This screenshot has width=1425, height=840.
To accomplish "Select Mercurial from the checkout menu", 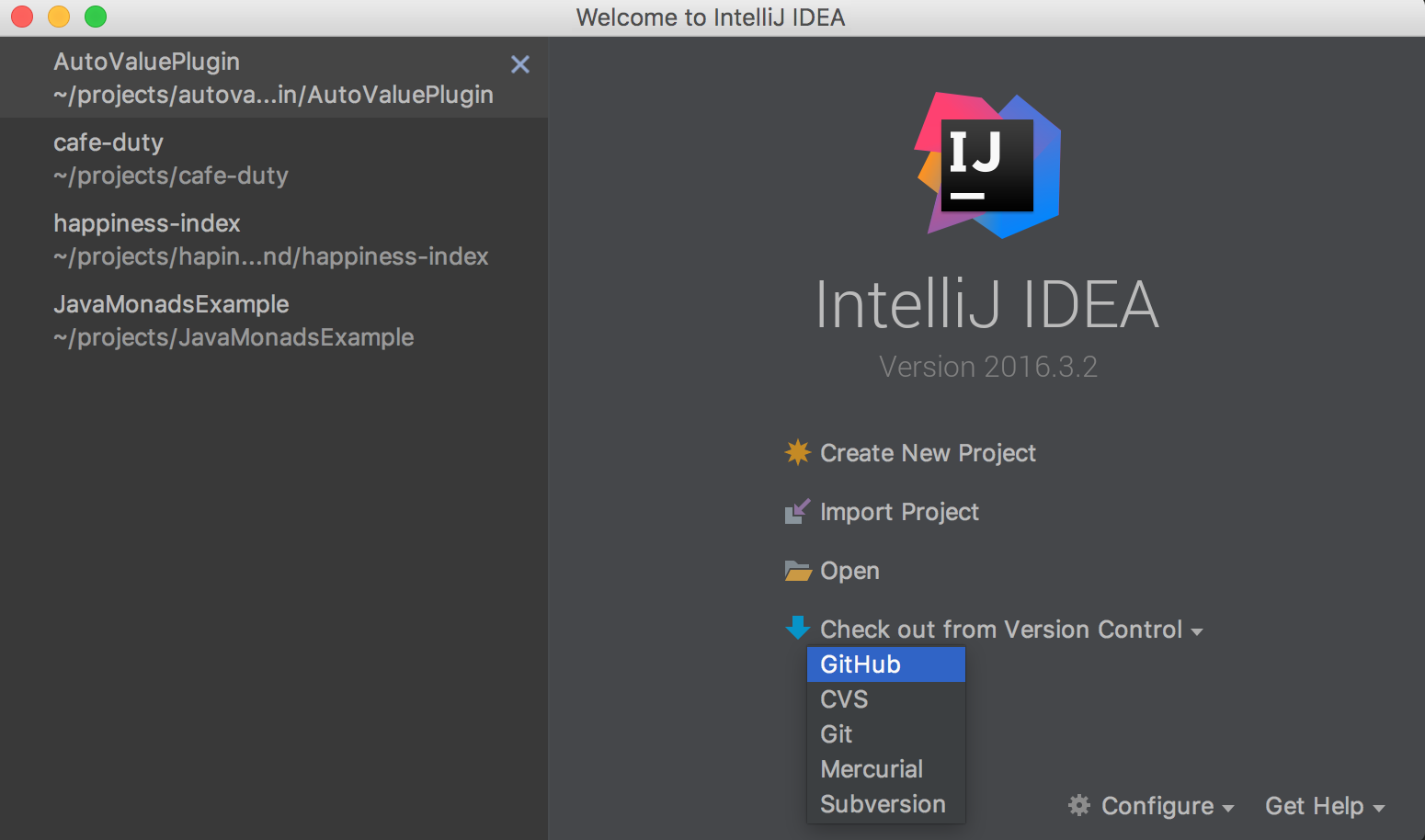I will coord(886,769).
